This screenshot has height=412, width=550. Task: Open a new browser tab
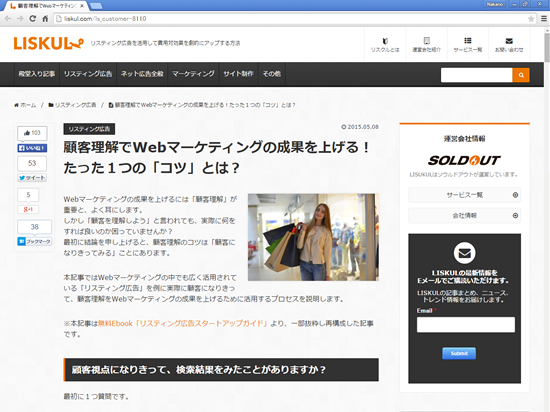click(96, 6)
